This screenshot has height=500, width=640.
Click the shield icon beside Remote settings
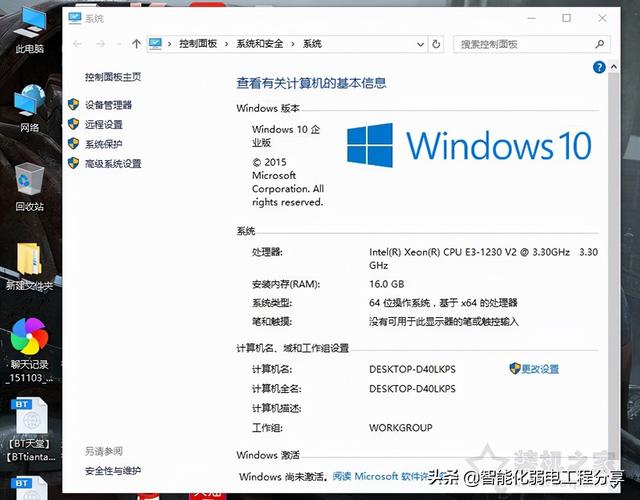pyautogui.click(x=73, y=124)
